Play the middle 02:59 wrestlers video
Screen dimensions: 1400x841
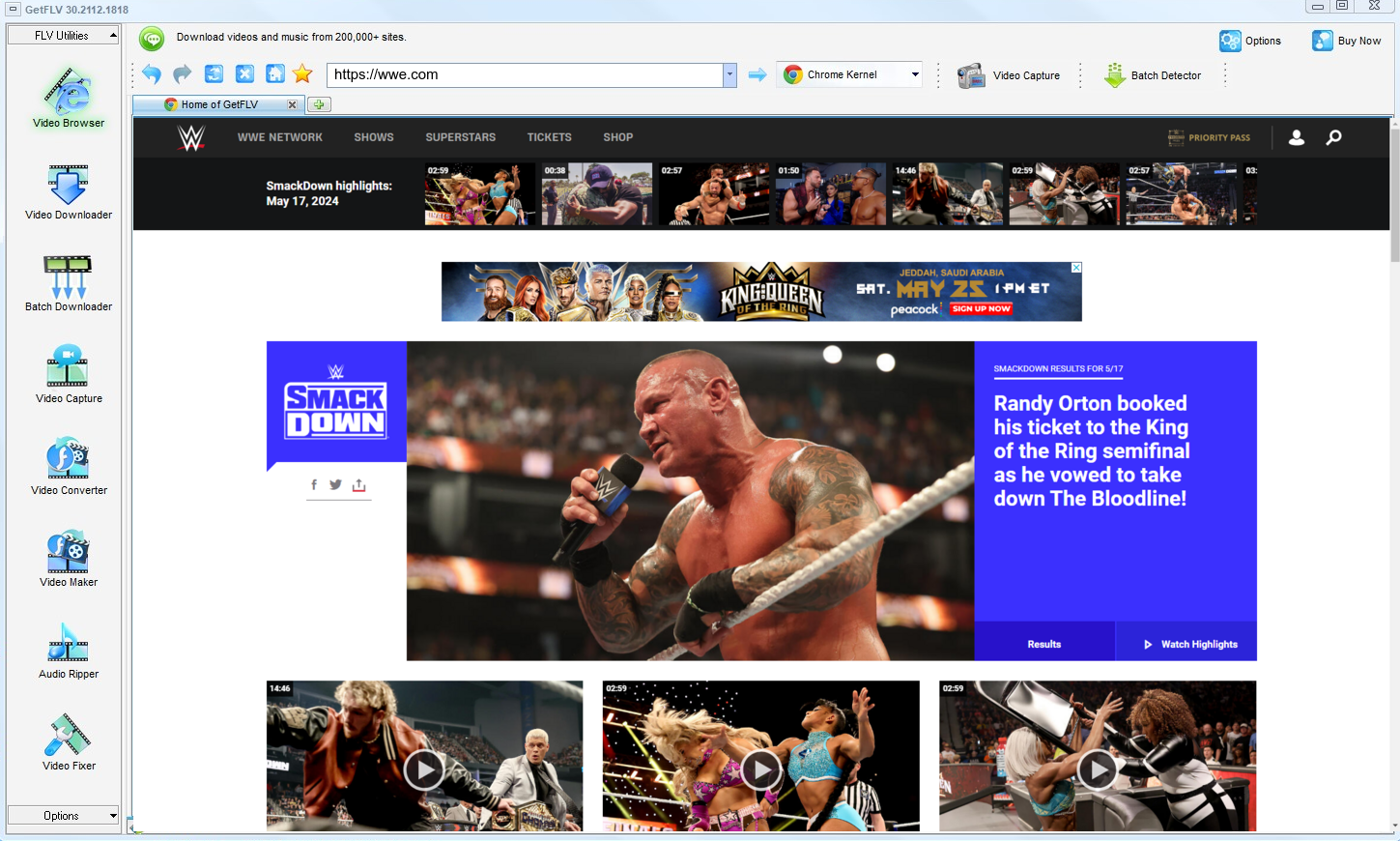(761, 770)
